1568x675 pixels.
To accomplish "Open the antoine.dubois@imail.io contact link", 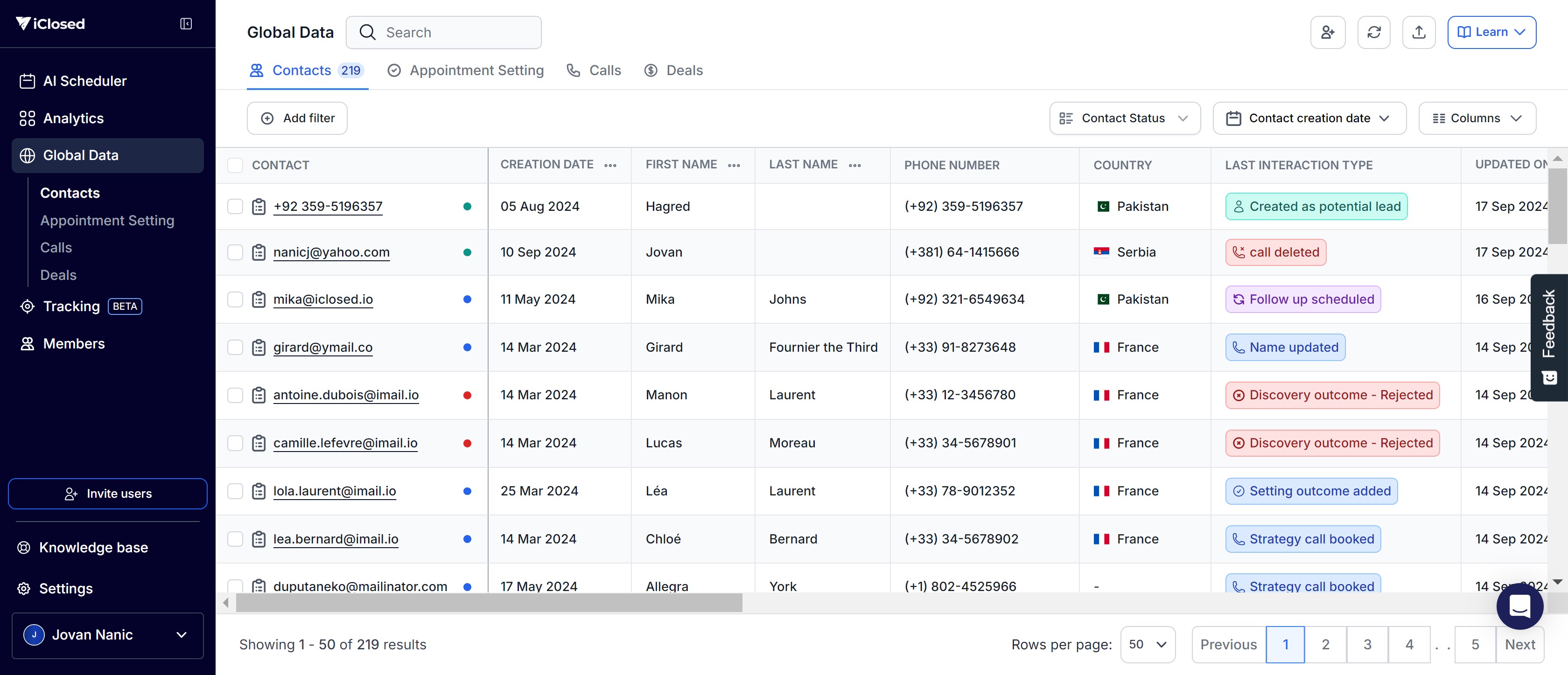I will pos(346,395).
